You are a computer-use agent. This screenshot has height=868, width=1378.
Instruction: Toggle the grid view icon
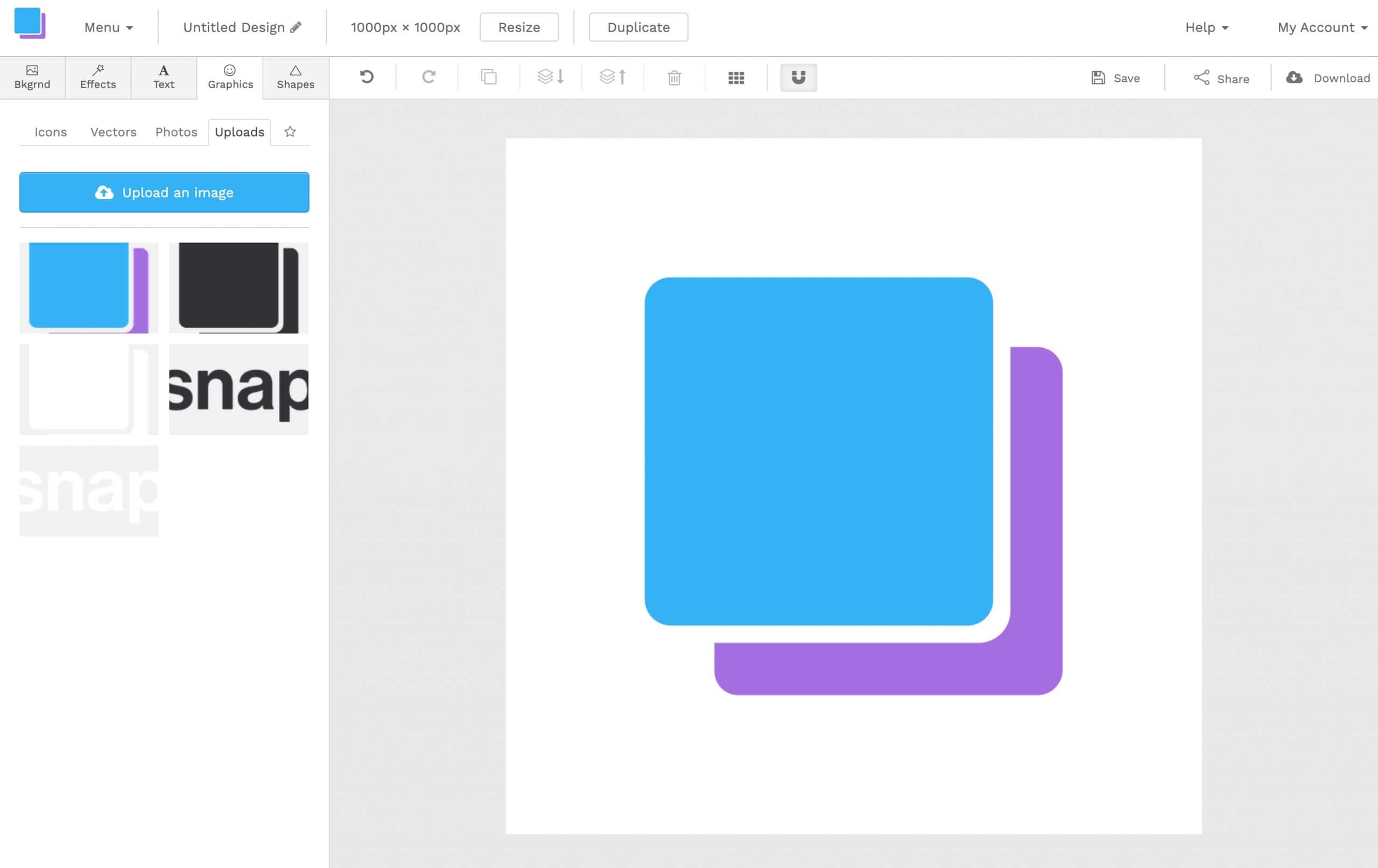click(x=735, y=77)
